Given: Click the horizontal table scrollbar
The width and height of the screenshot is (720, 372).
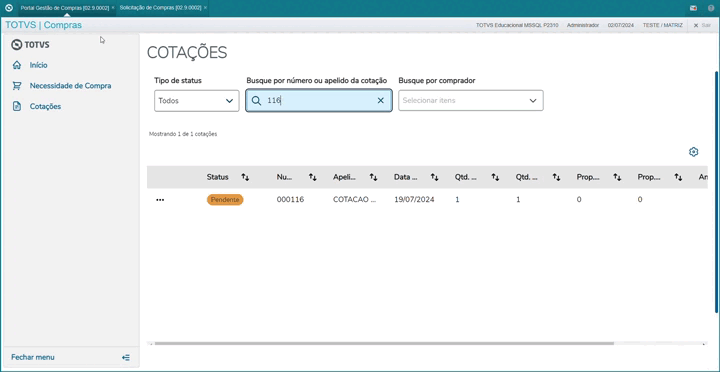Looking at the screenshot, I should click(x=384, y=344).
